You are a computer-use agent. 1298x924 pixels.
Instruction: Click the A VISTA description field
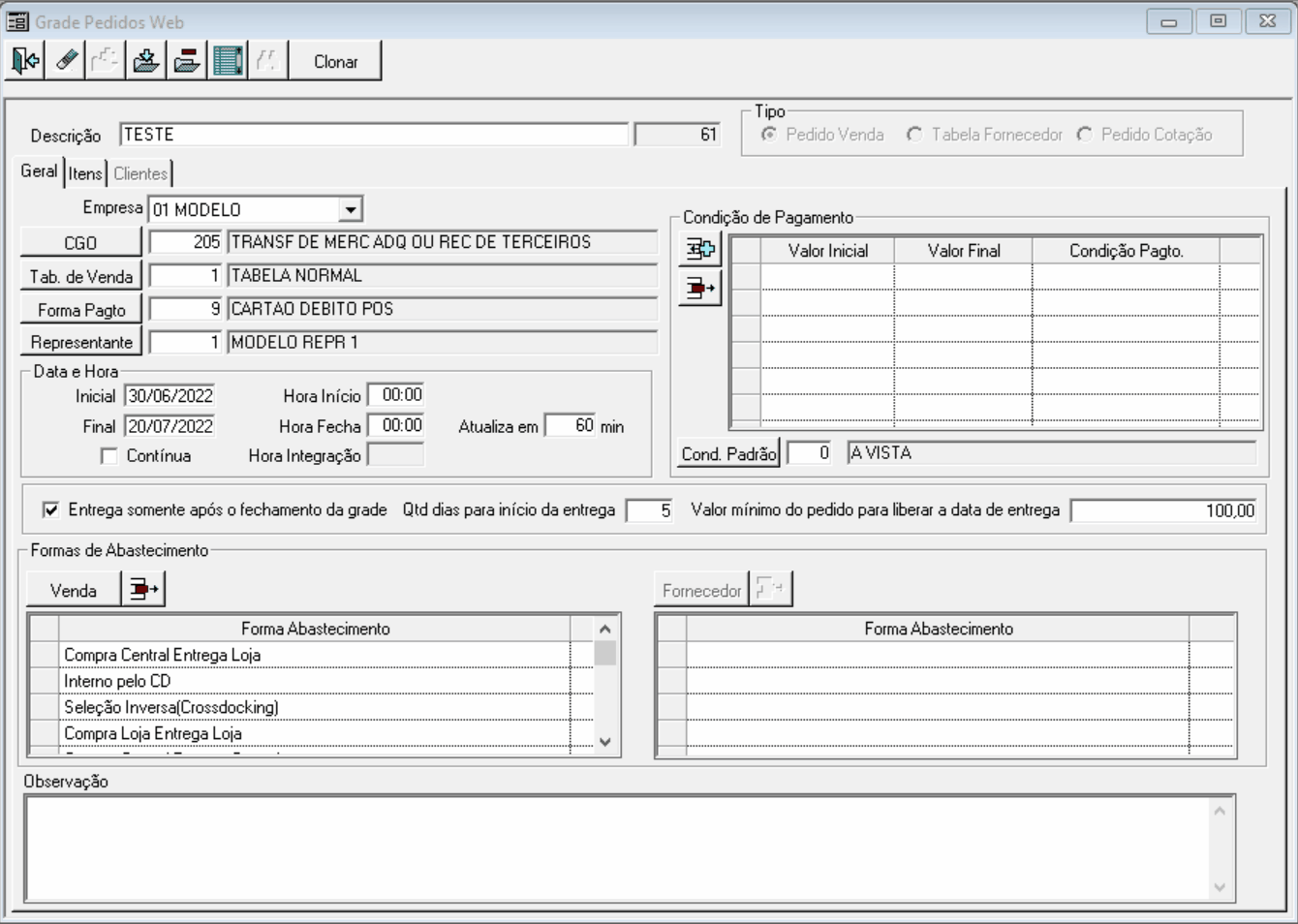(1051, 452)
